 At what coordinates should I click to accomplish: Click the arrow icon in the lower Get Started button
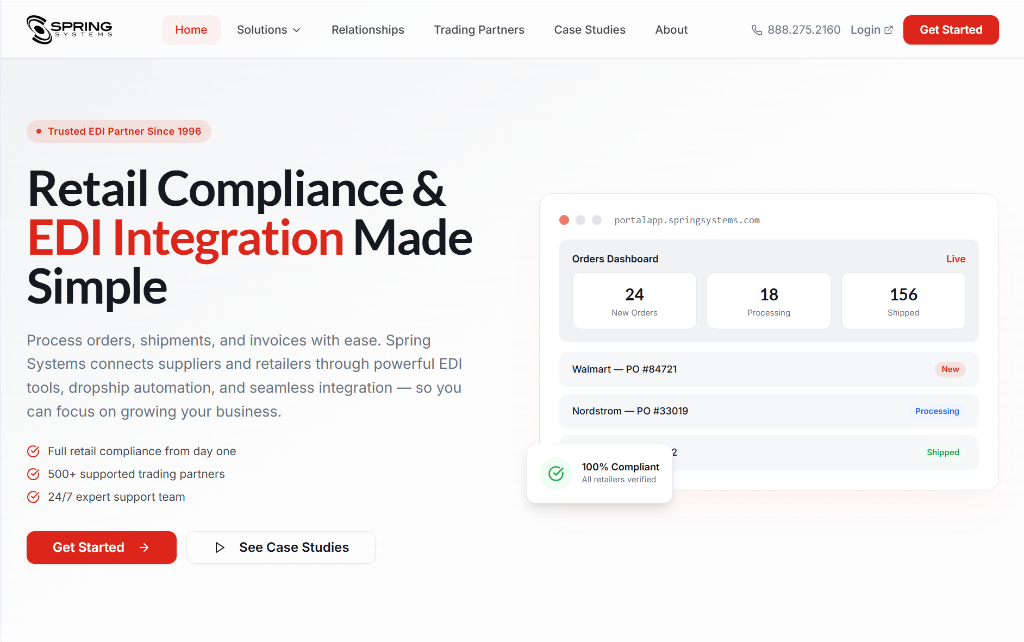click(x=144, y=547)
